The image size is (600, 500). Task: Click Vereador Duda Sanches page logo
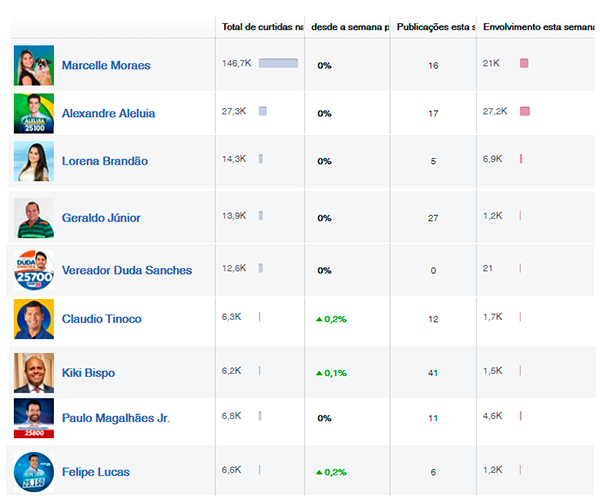(x=33, y=270)
